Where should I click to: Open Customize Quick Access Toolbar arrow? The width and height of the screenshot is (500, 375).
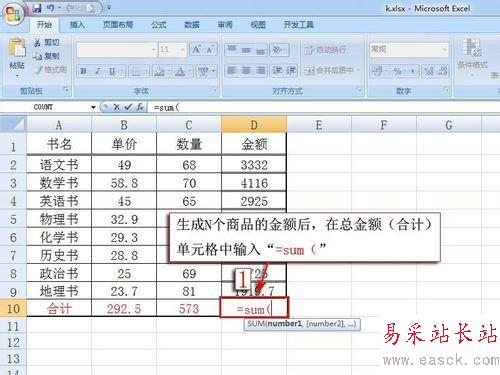[109, 7]
